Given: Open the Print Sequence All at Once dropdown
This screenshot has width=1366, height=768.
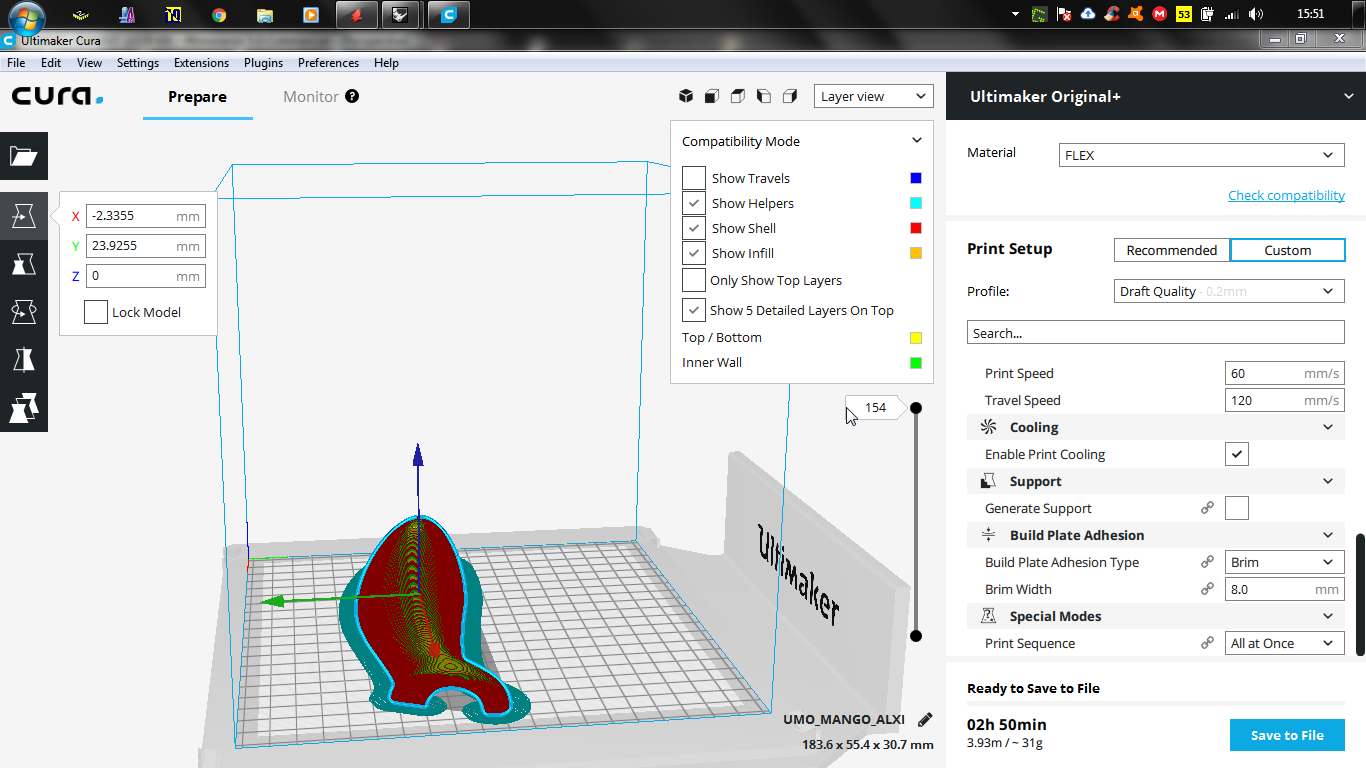Looking at the screenshot, I should (x=1285, y=643).
